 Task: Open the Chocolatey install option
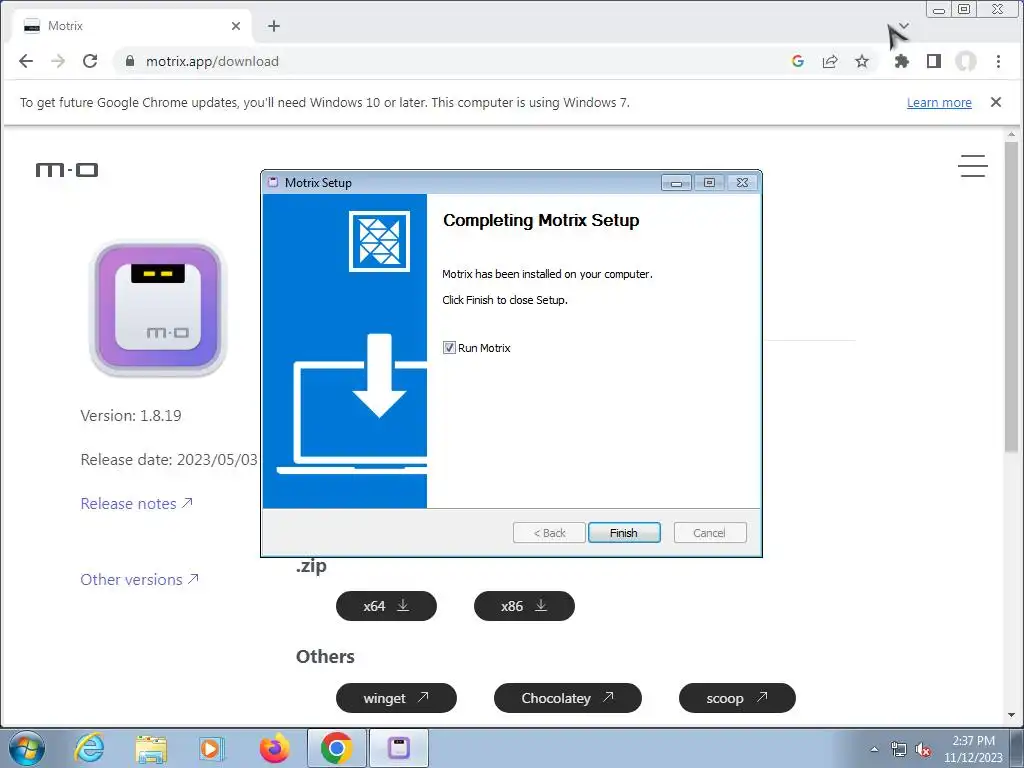pos(568,698)
